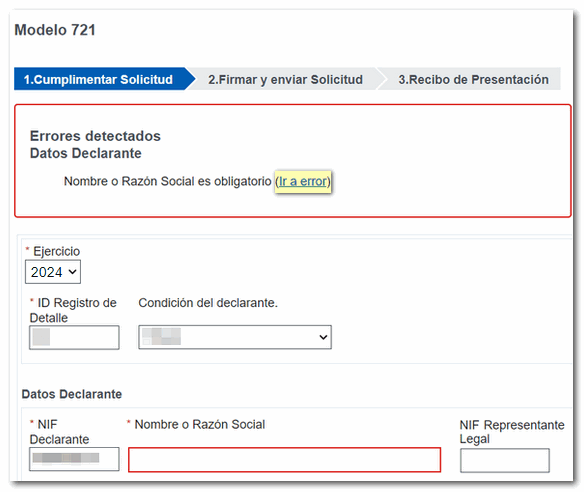Click the 'Errores detectados' heading
This screenshot has width=584, height=492.
coord(95,136)
